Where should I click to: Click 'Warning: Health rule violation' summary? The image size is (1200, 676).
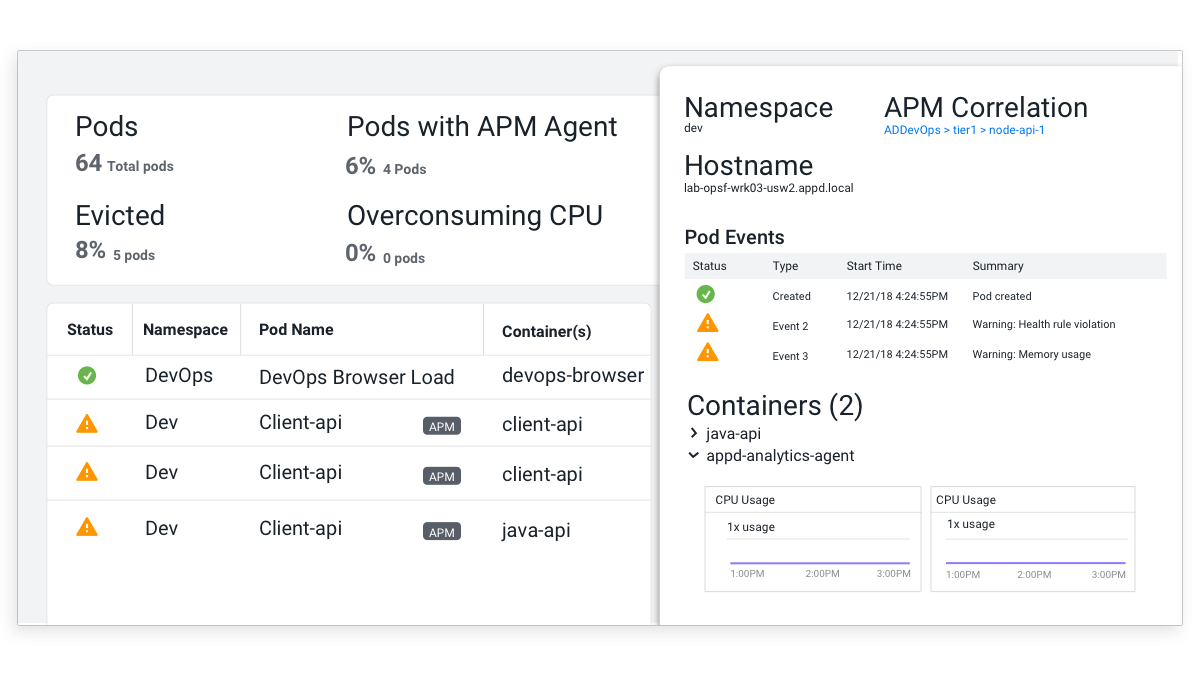point(1044,324)
